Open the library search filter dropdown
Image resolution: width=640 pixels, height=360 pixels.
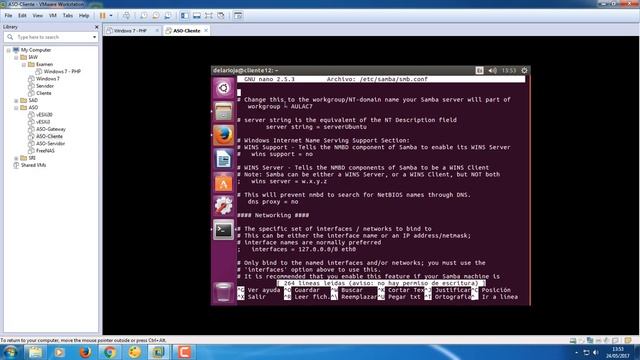pyautogui.click(x=94, y=37)
